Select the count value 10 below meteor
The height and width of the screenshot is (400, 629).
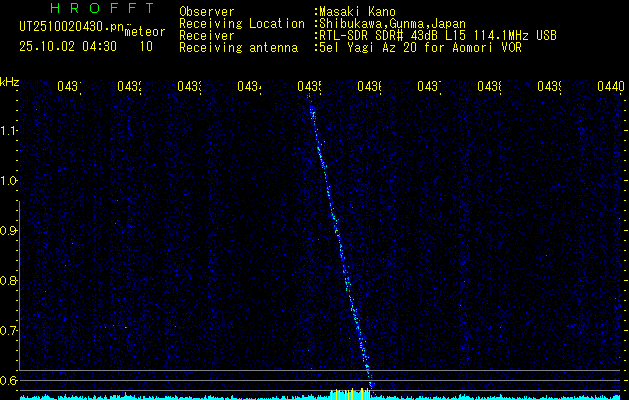click(x=146, y=46)
